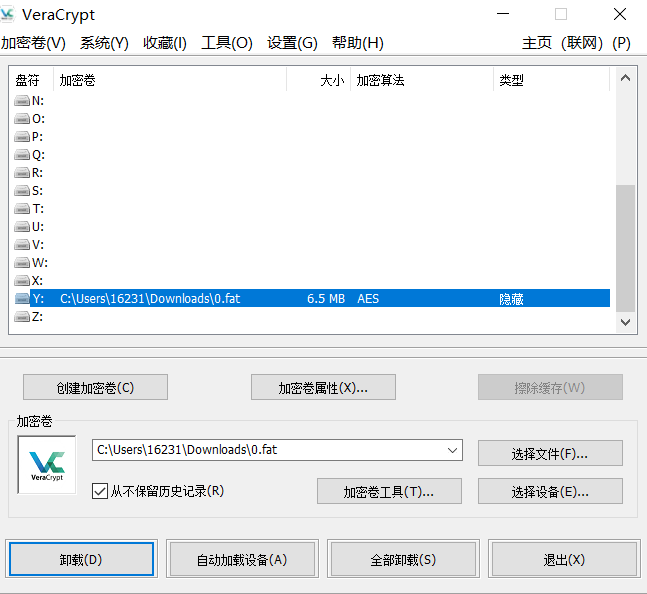Click the 全部卸载(S) button
Screen dimensions: 647x594
pos(403,559)
